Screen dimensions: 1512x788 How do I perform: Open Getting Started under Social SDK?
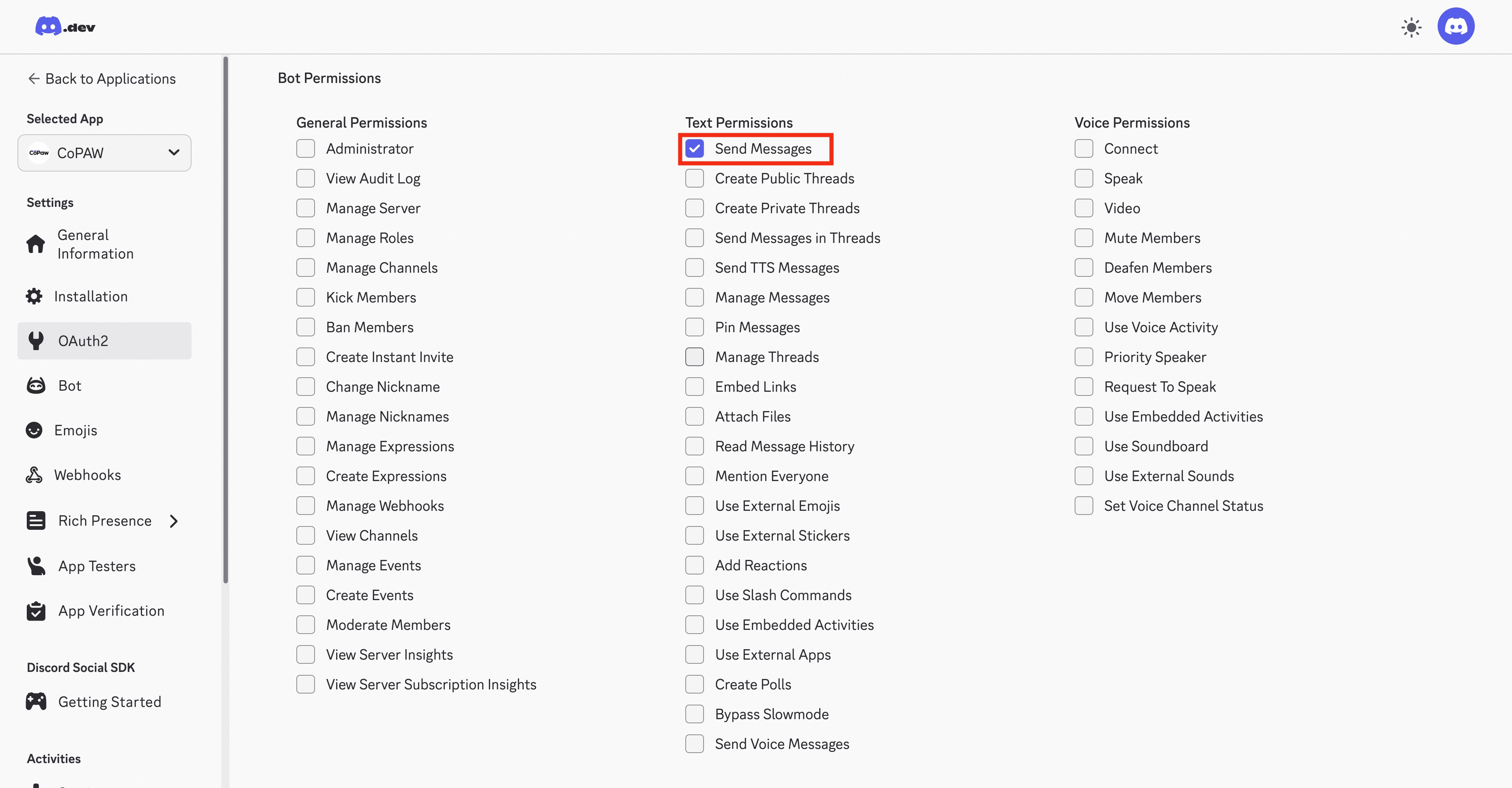click(x=109, y=702)
